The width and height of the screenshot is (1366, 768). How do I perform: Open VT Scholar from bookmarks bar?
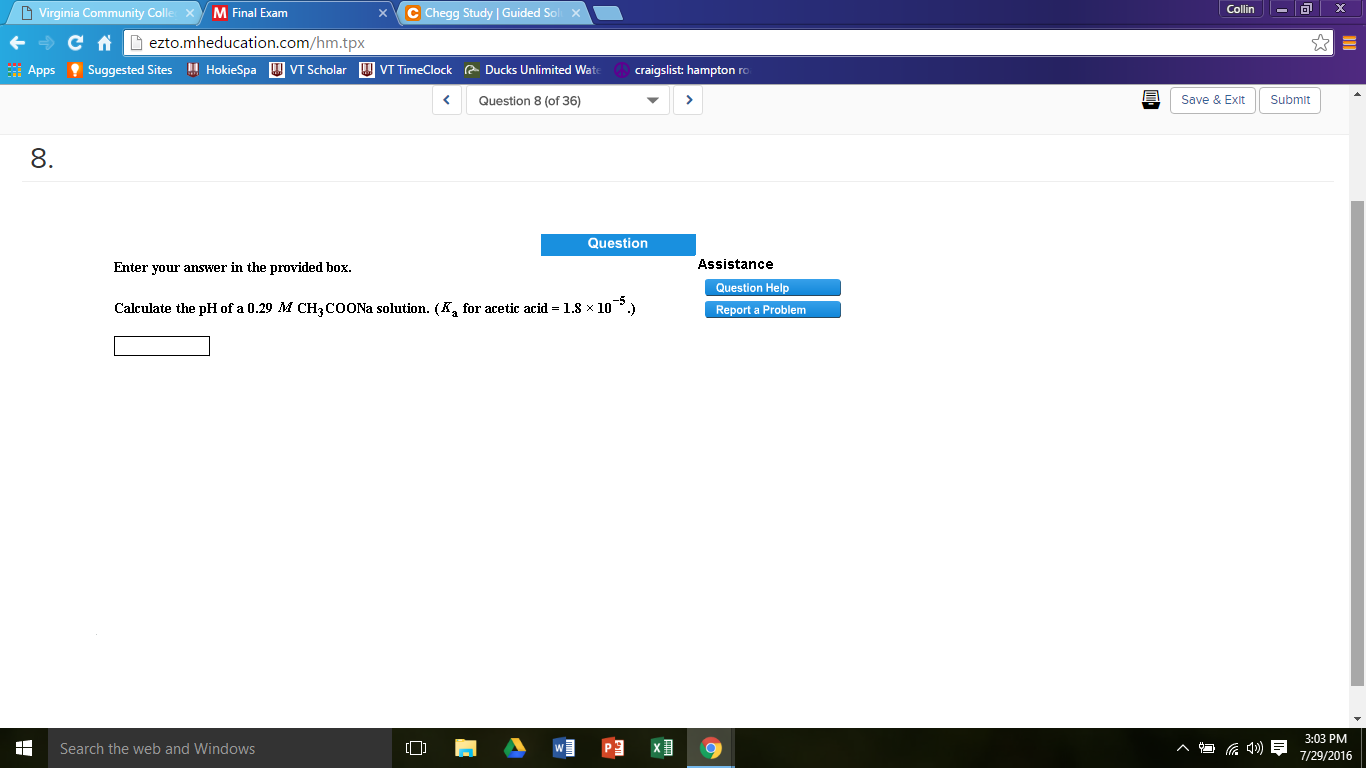coord(307,70)
